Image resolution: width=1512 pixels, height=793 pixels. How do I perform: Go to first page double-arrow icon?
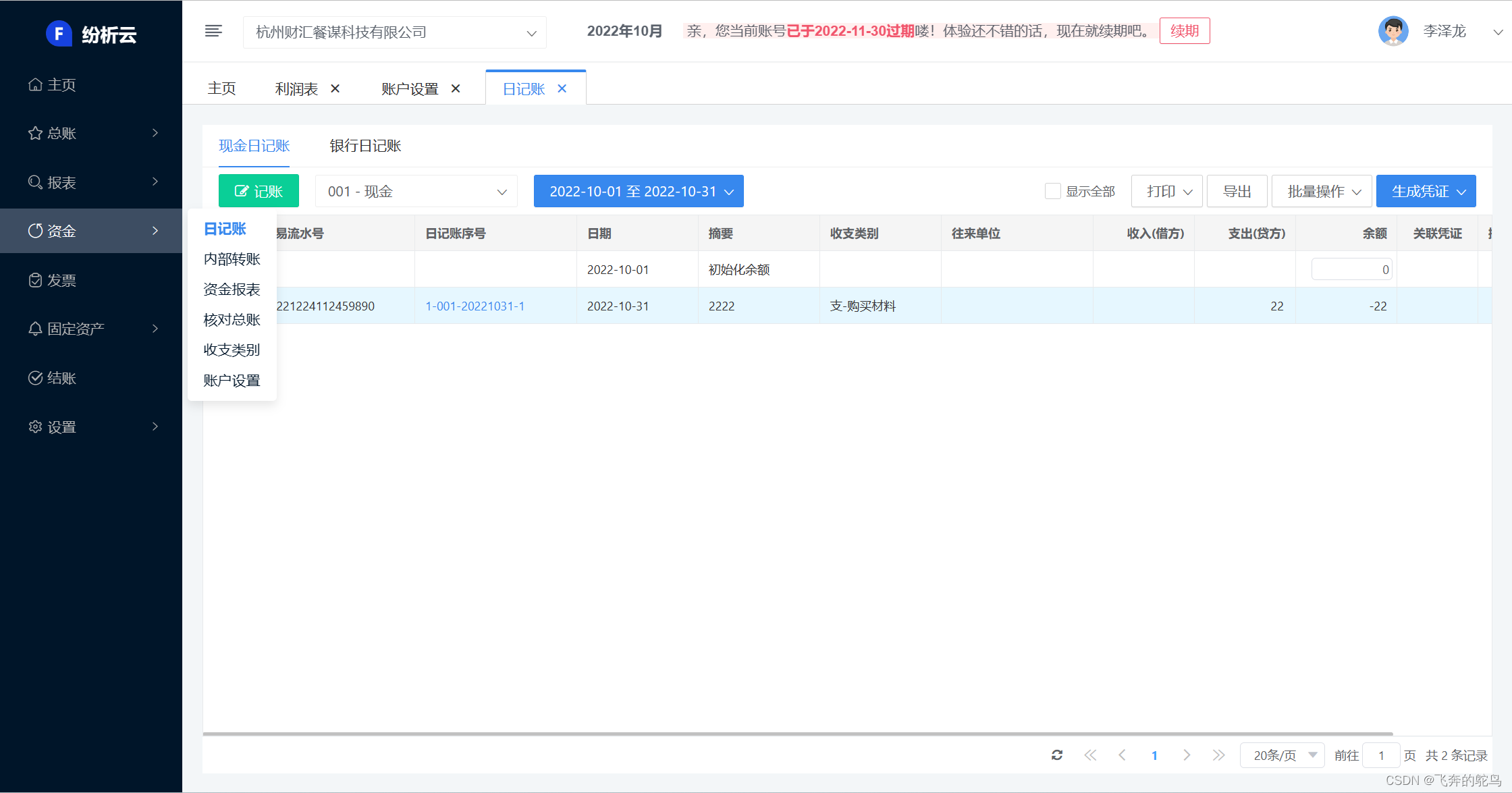(x=1090, y=755)
